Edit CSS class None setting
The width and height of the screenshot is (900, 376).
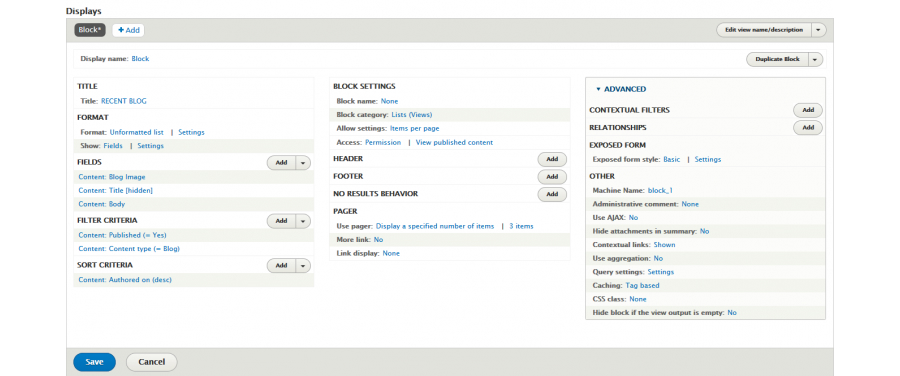click(638, 299)
